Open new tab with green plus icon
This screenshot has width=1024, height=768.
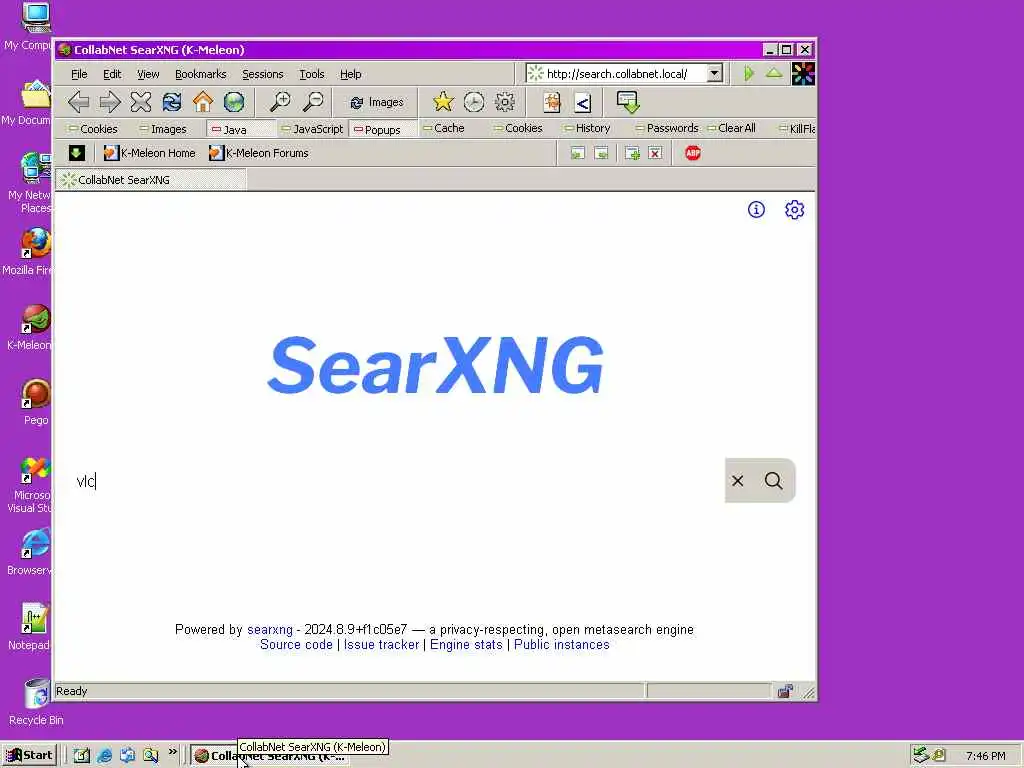pos(632,153)
